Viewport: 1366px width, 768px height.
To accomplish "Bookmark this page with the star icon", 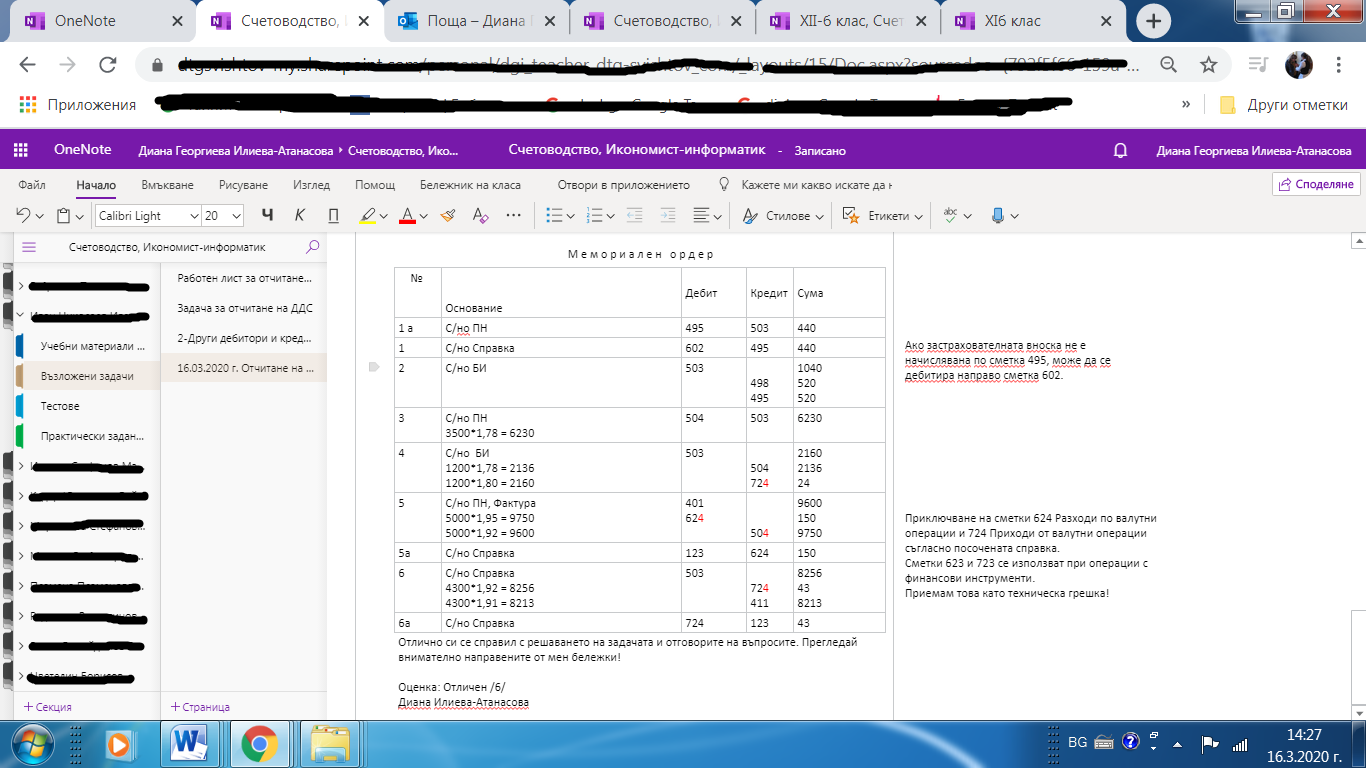I will 1208,65.
